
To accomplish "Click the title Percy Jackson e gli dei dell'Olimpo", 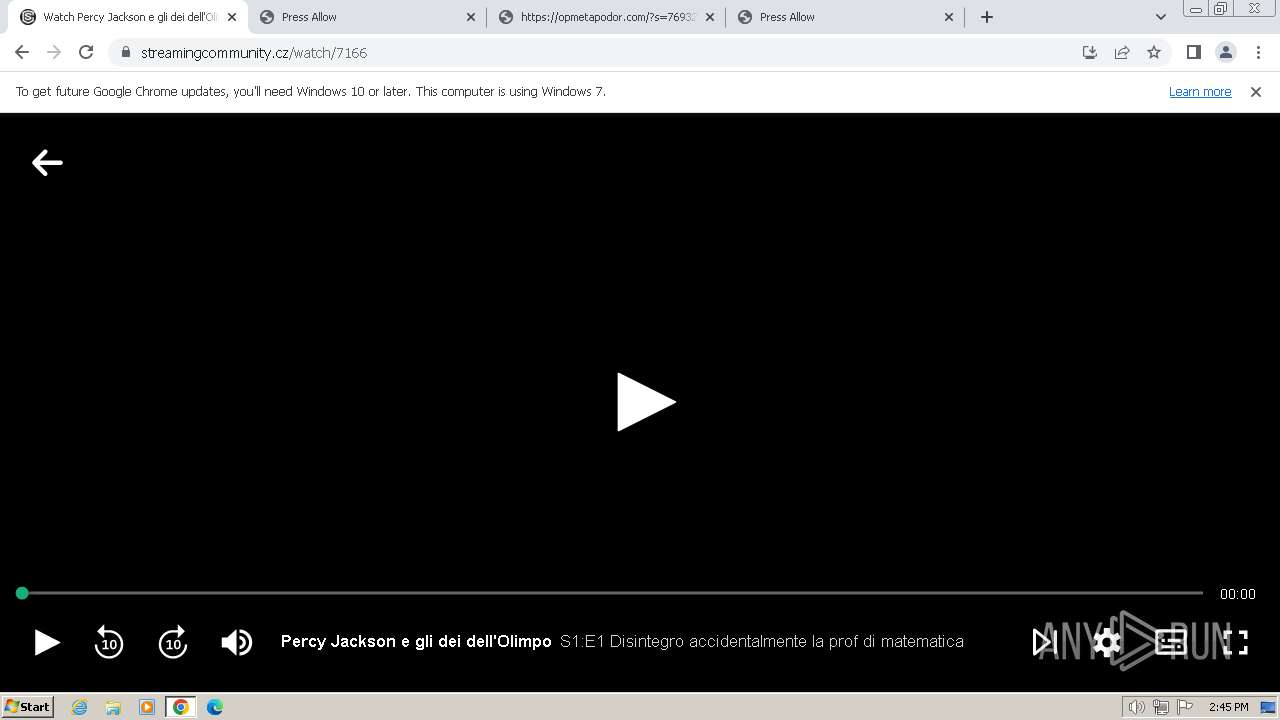I will pos(416,642).
